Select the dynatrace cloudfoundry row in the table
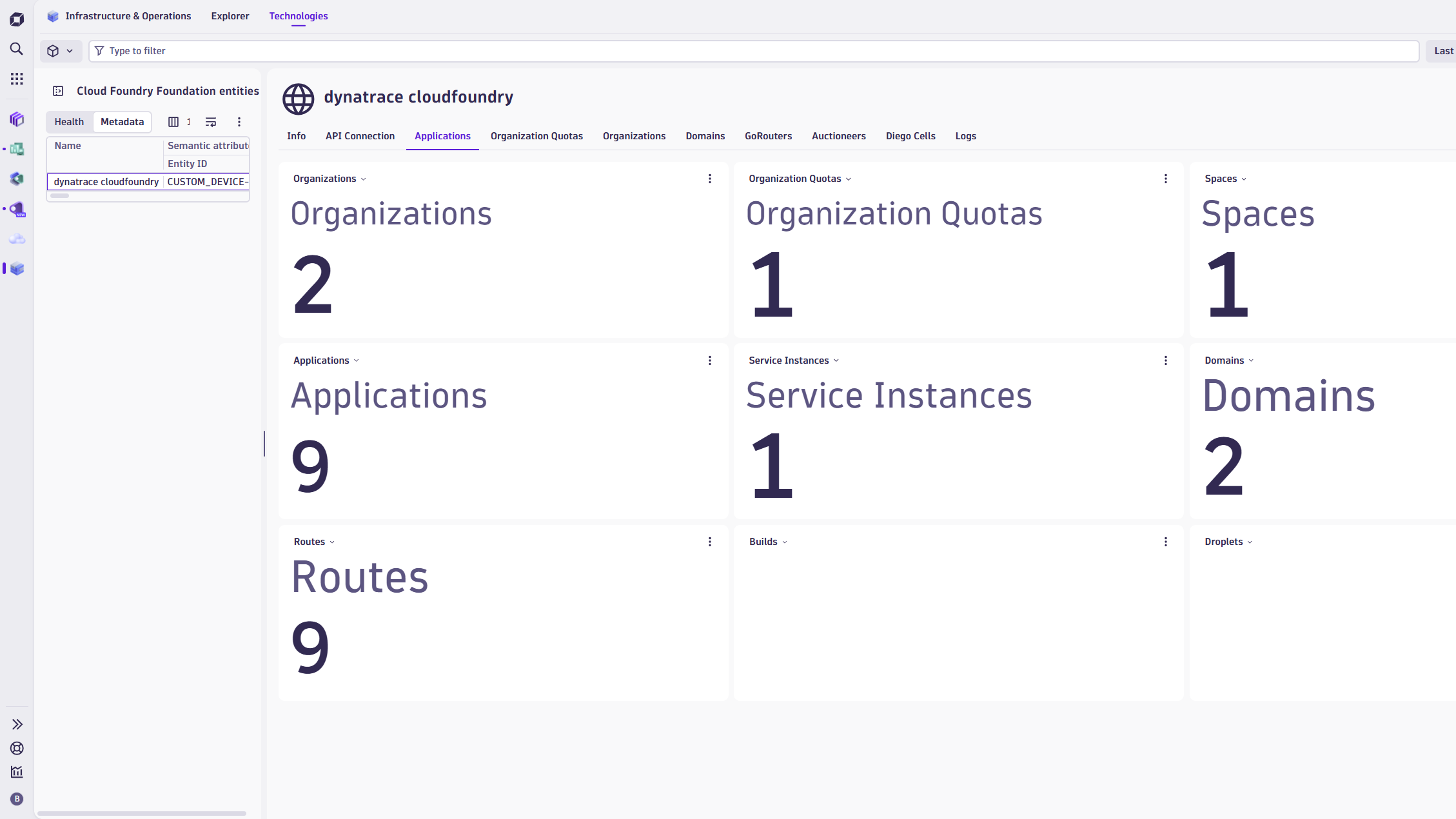This screenshot has height=819, width=1456. pos(105,181)
